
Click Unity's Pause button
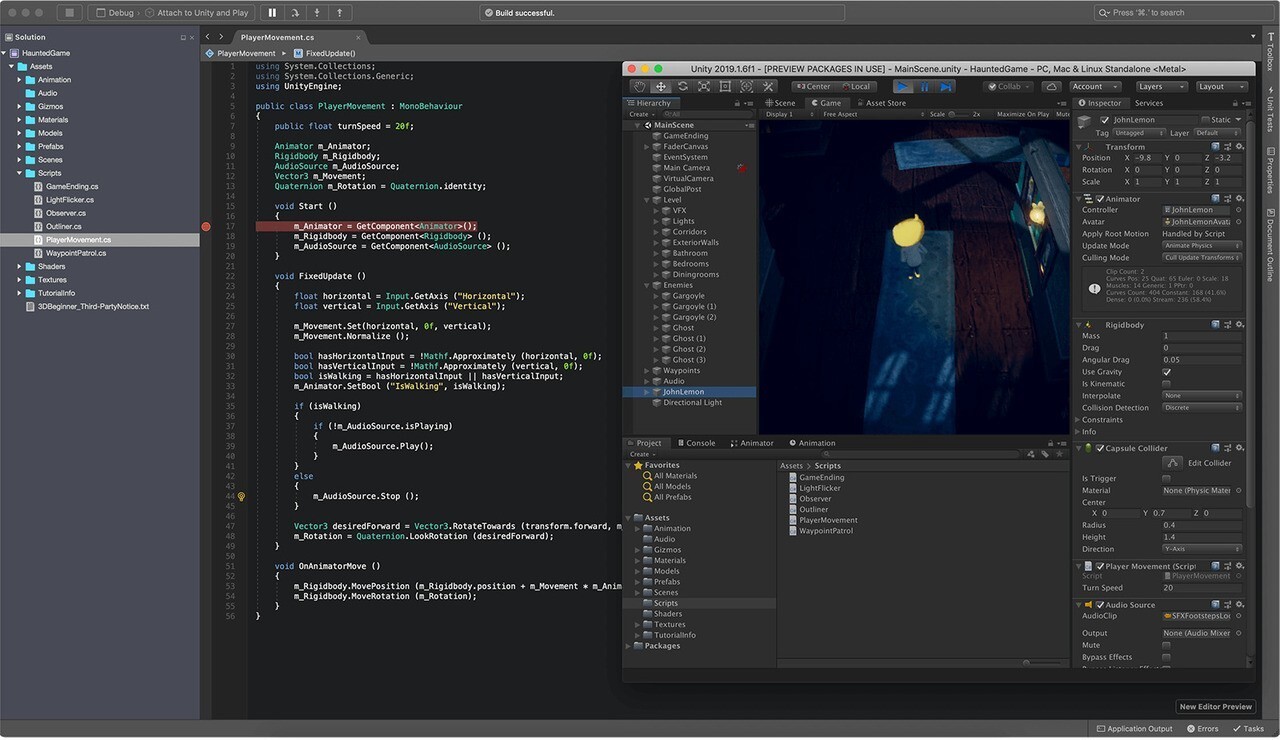click(x=925, y=86)
